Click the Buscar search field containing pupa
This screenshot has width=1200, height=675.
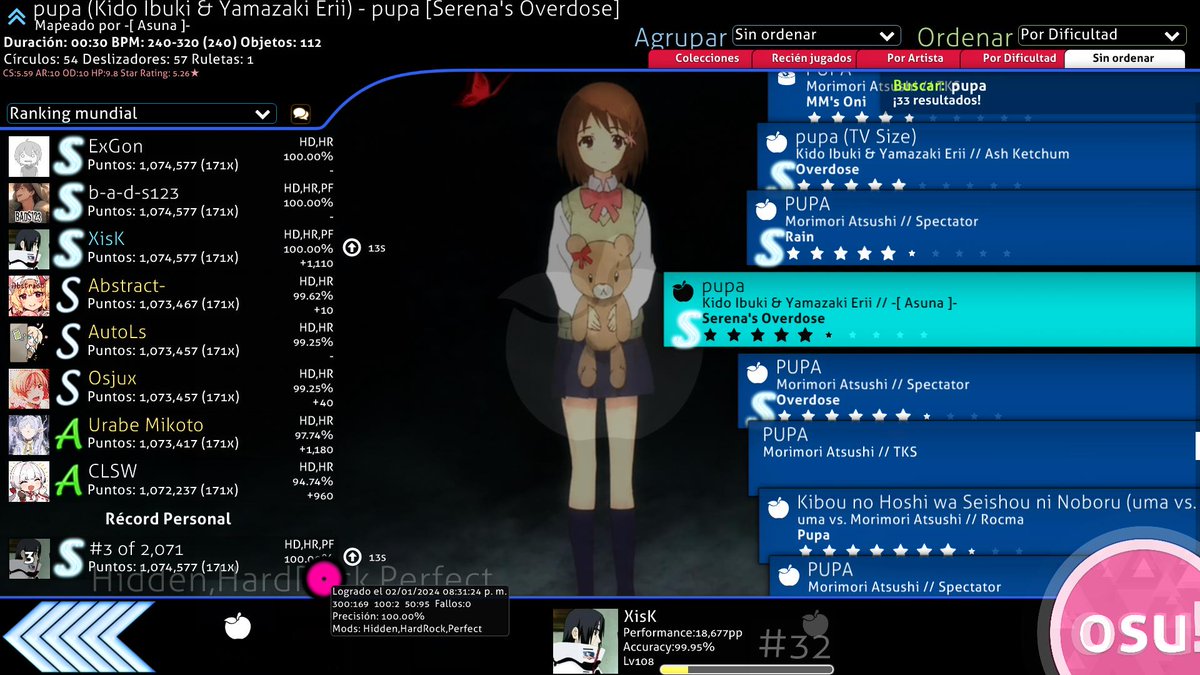click(x=940, y=86)
